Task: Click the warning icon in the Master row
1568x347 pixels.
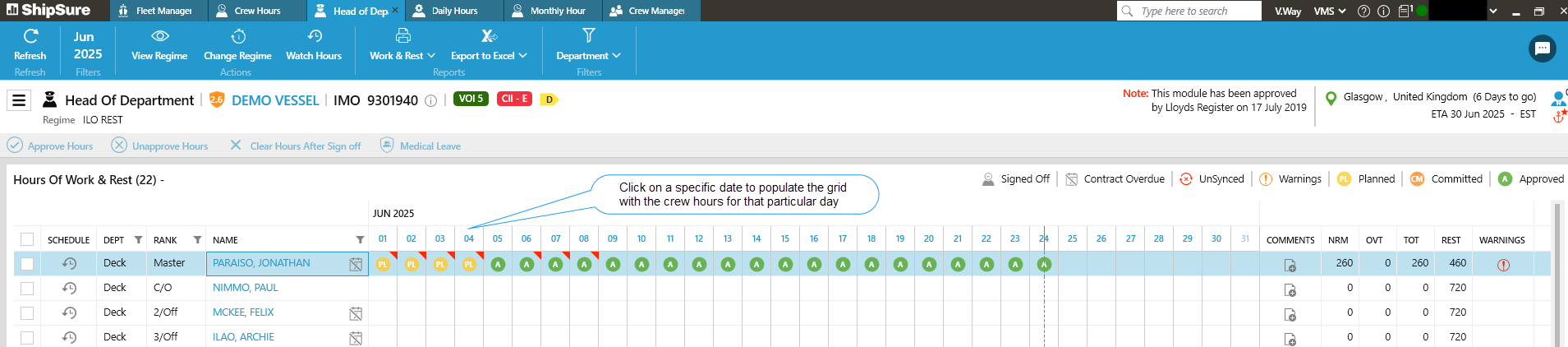Action: tap(1503, 265)
